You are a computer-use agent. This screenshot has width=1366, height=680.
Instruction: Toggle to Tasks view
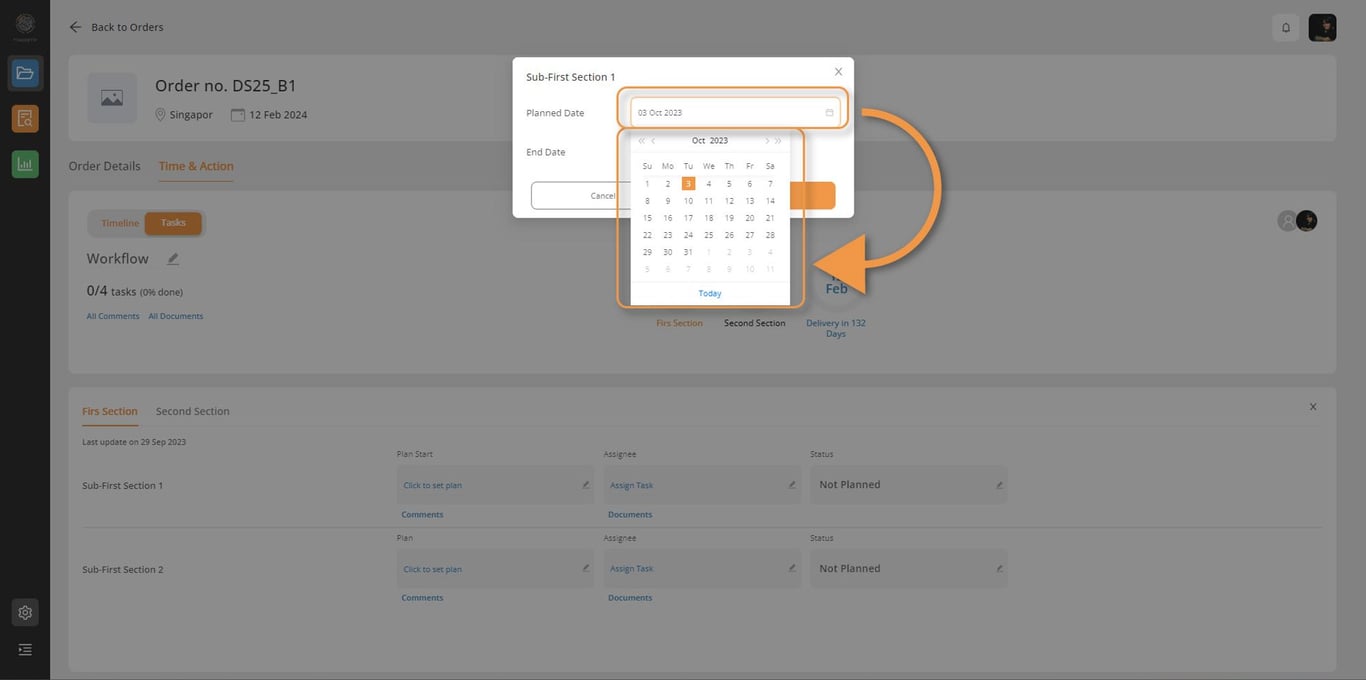coord(173,223)
